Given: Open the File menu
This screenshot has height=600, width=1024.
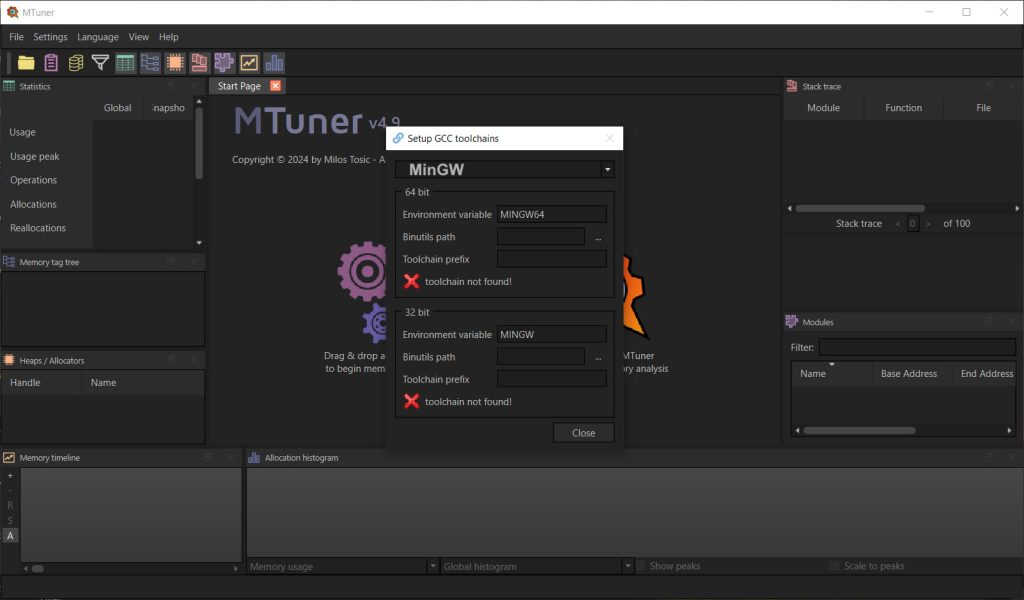Looking at the screenshot, I should [16, 37].
